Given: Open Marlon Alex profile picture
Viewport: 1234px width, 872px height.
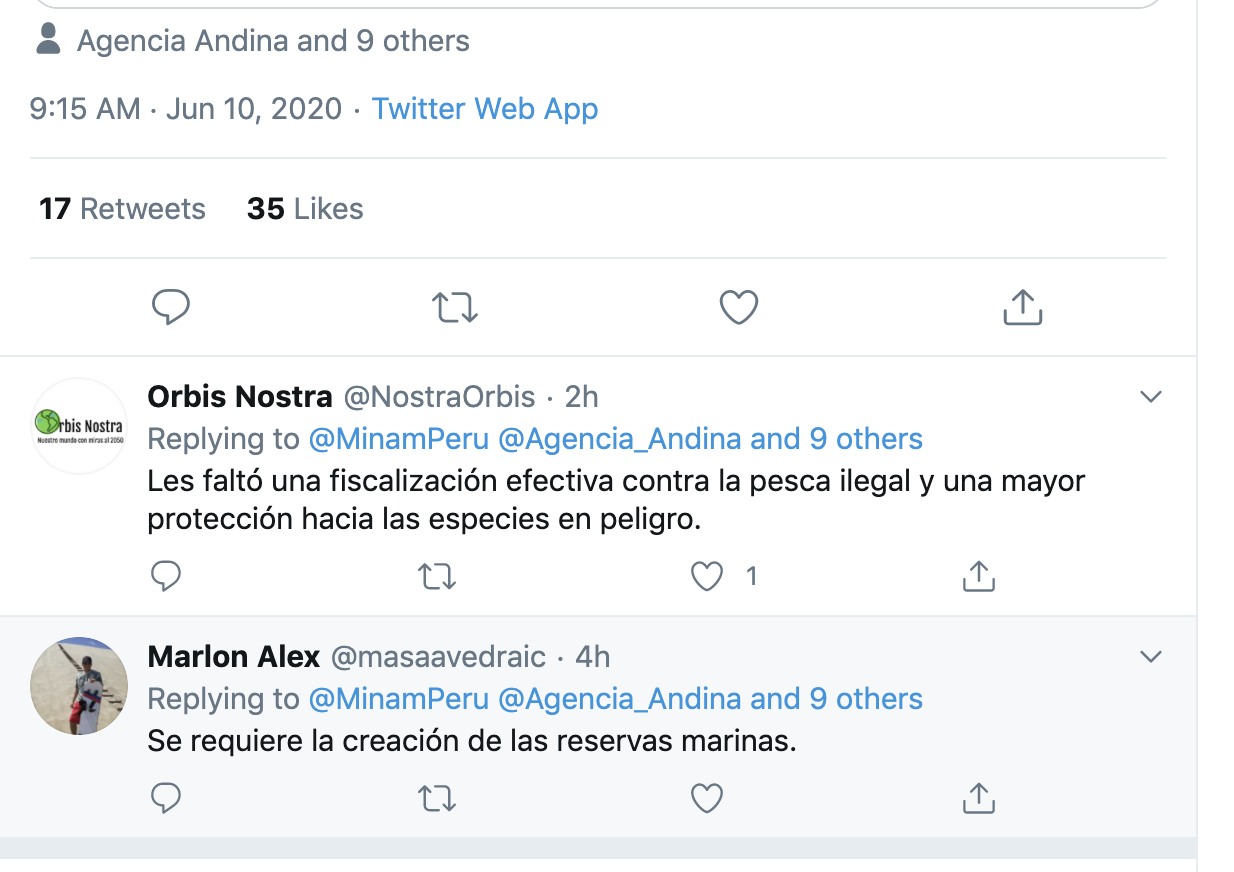Looking at the screenshot, I should [x=79, y=686].
